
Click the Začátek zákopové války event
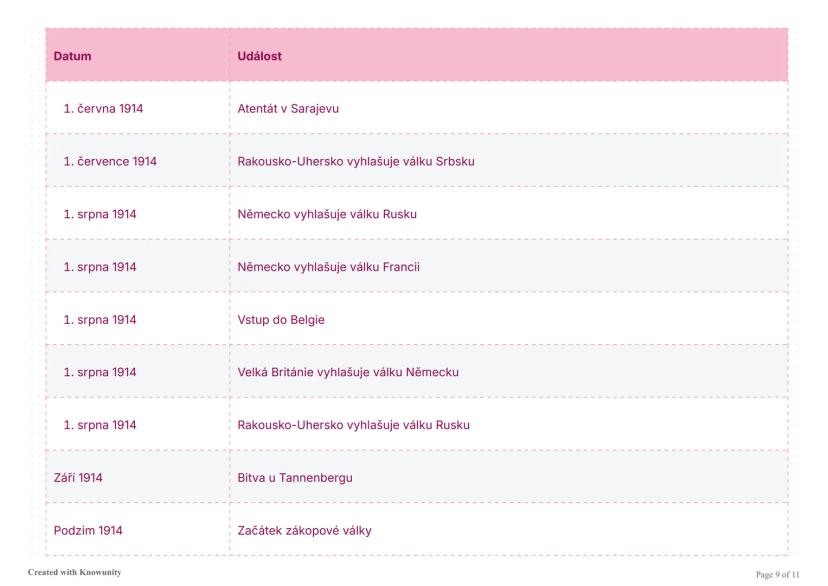coord(304,531)
